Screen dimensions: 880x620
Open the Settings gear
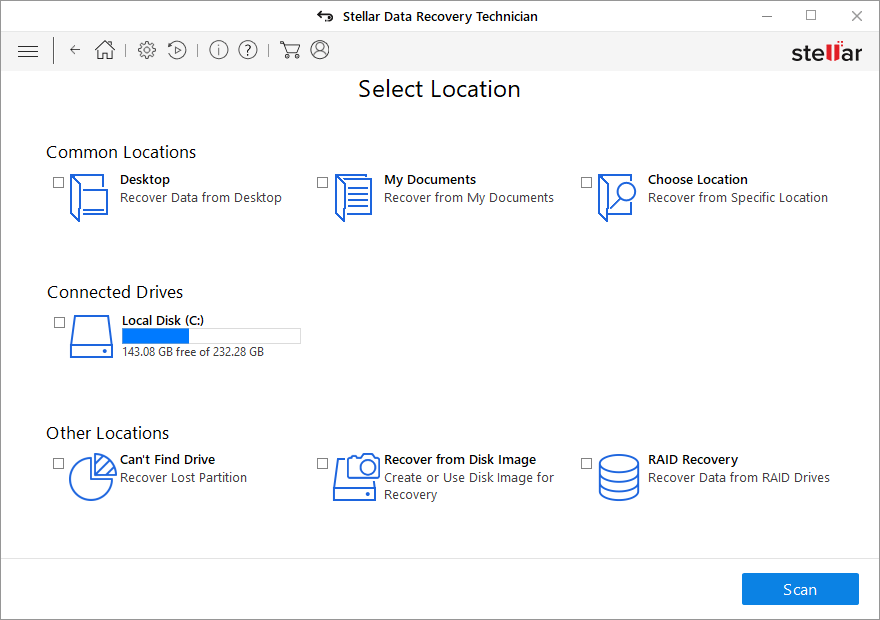[x=147, y=50]
